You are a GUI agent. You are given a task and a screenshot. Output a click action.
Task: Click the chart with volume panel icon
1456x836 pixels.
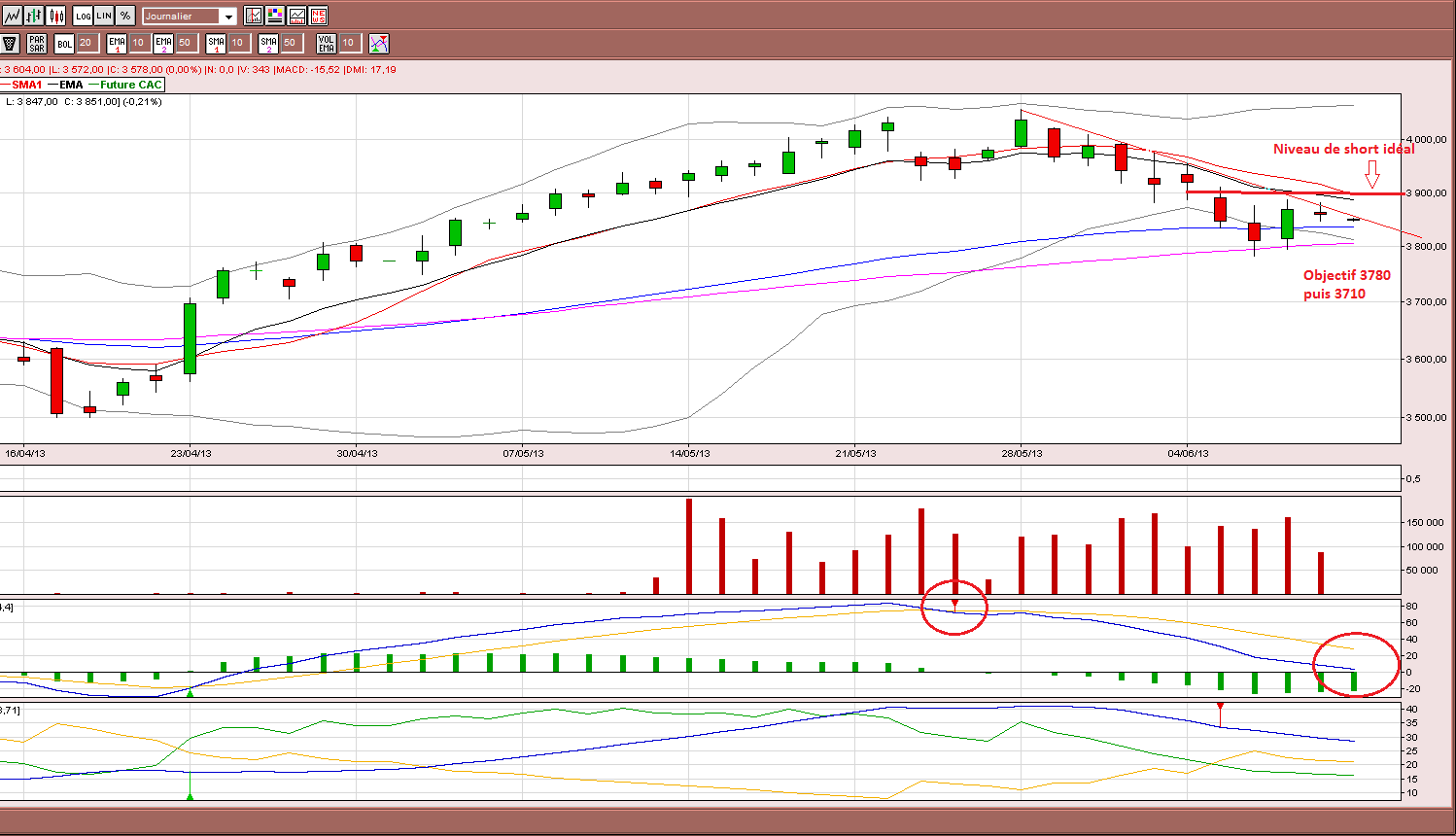pos(296,16)
